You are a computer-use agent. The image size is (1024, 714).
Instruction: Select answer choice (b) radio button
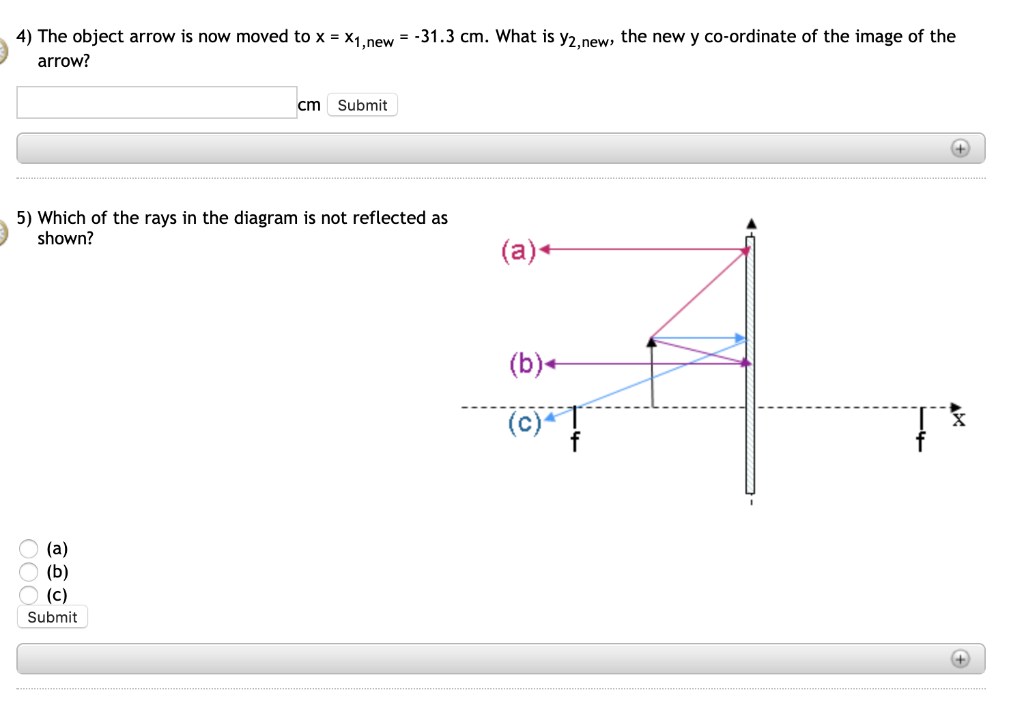(28, 571)
